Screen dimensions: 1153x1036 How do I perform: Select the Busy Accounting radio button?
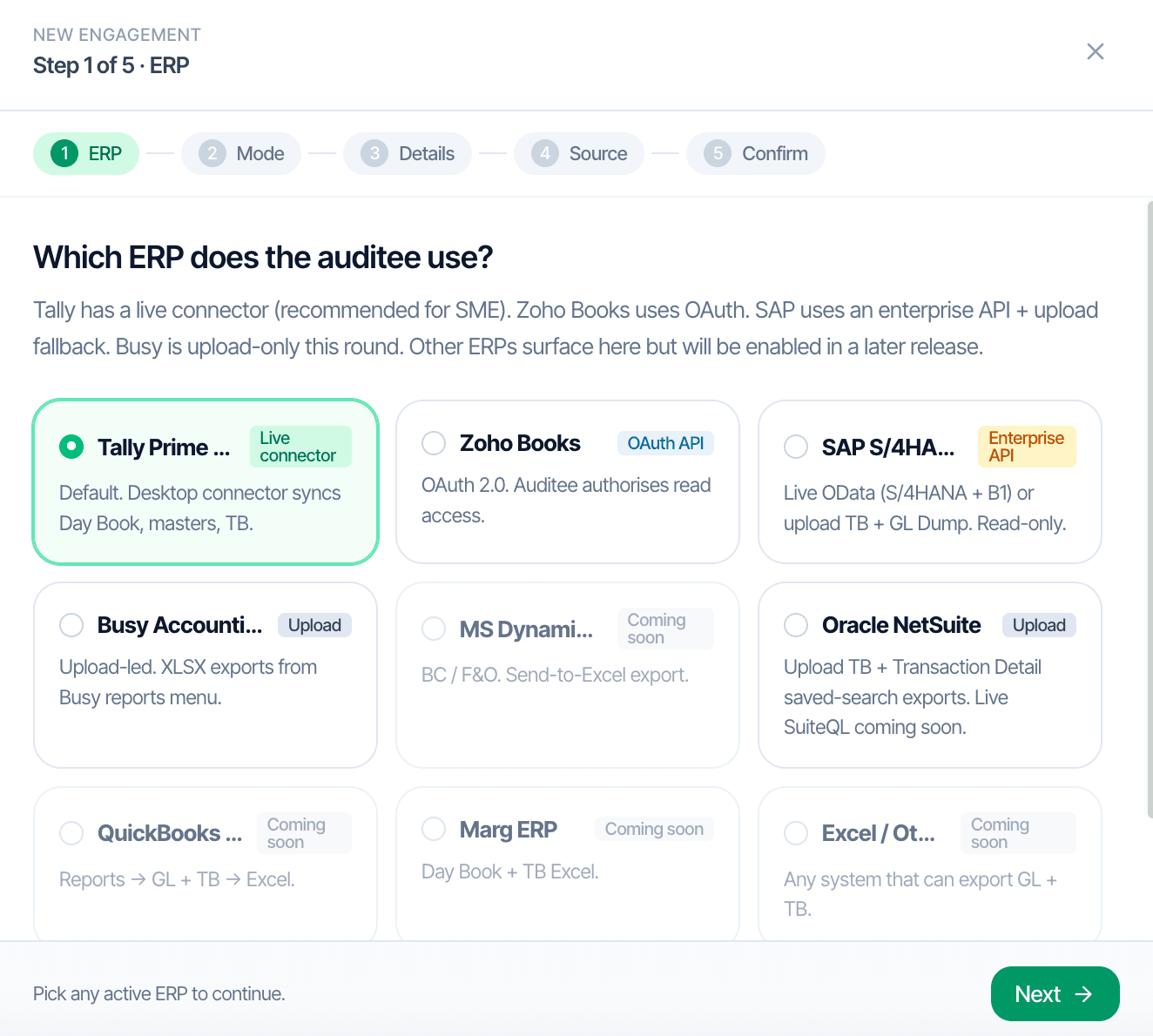click(x=71, y=625)
